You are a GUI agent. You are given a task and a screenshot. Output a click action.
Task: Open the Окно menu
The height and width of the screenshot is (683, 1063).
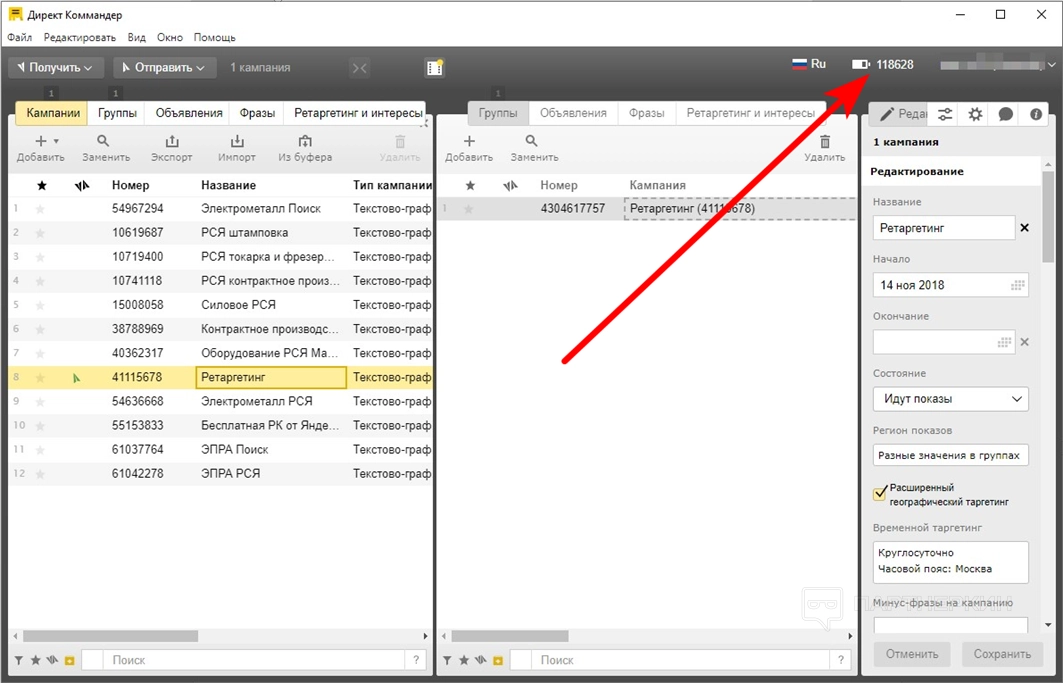coord(169,37)
